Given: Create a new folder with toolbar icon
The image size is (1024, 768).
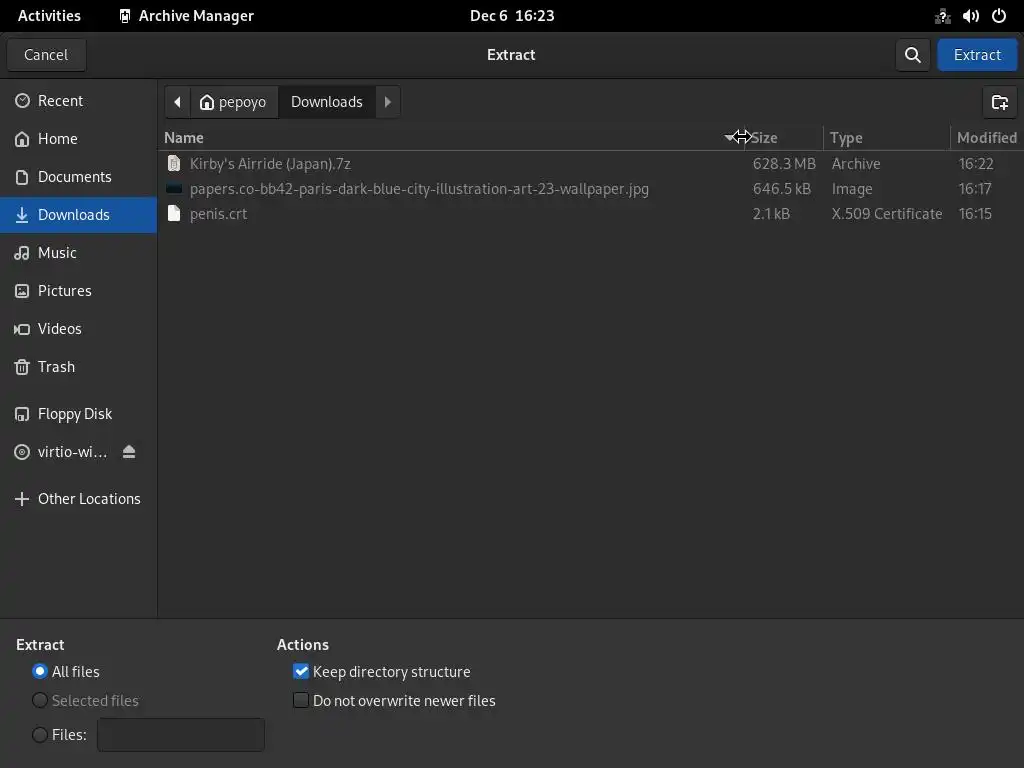Looking at the screenshot, I should click(x=999, y=102).
